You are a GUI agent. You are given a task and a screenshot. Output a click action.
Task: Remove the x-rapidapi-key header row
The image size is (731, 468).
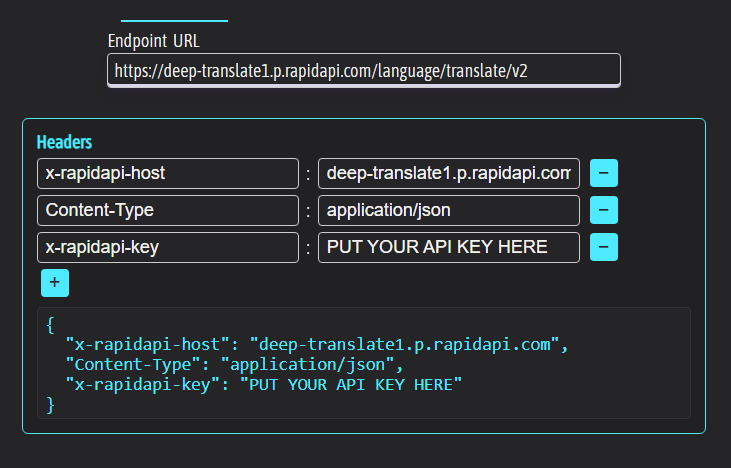point(604,247)
